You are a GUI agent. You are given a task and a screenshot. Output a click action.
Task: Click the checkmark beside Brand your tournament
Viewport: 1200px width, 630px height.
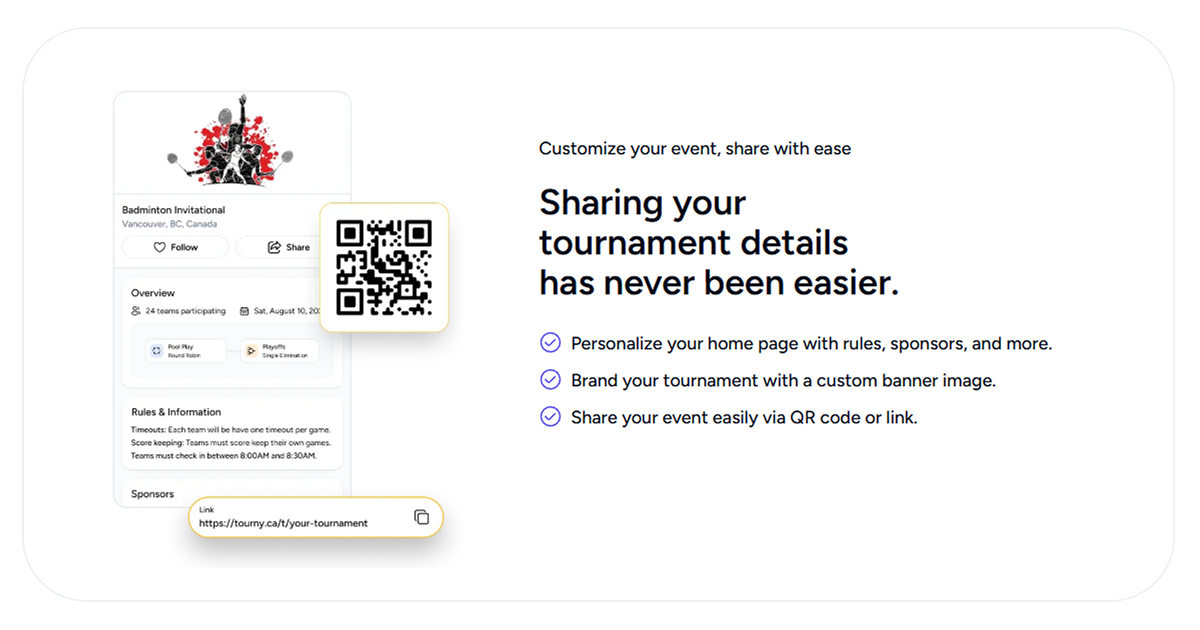(x=550, y=380)
